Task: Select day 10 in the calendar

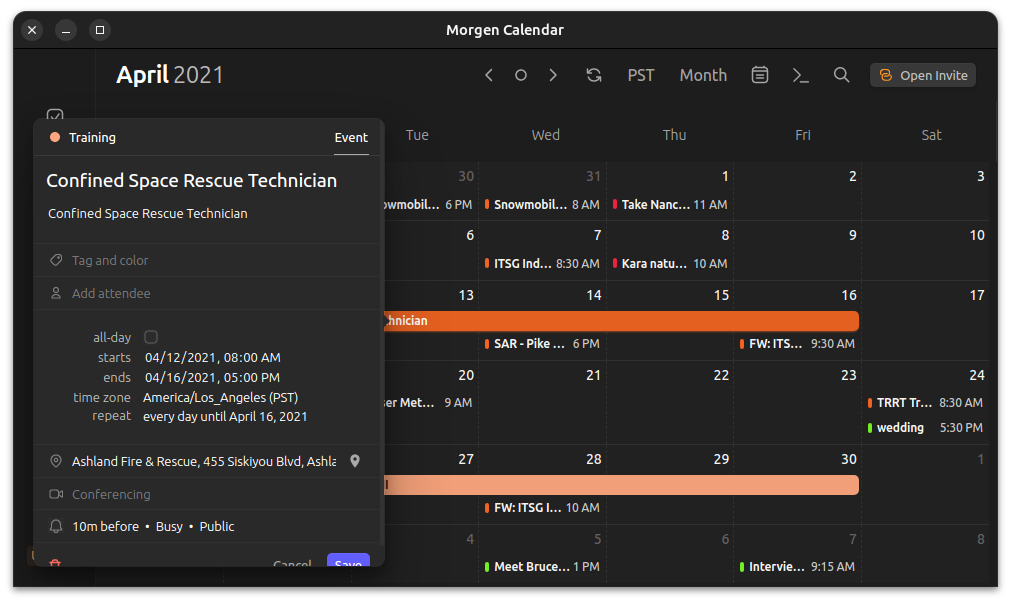Action: point(976,235)
